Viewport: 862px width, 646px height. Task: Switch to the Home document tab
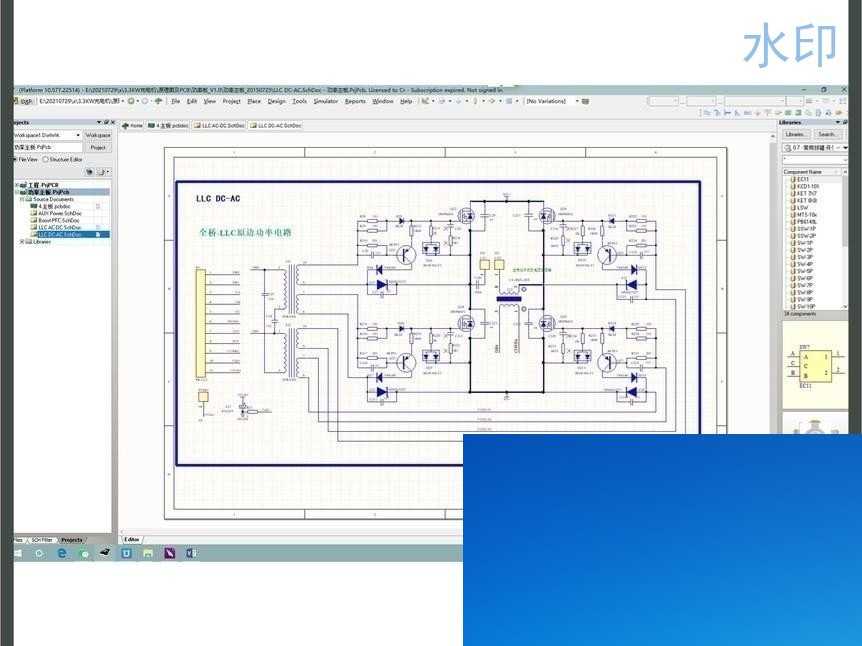(132, 125)
